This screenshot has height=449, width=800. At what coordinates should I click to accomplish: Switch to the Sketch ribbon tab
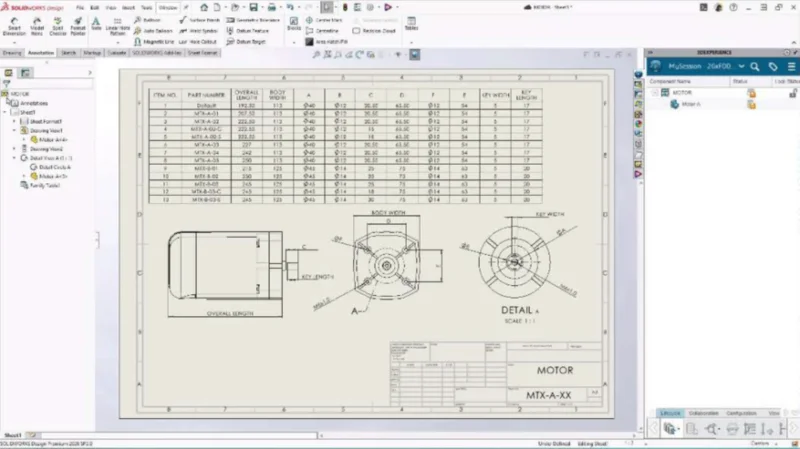(68, 53)
